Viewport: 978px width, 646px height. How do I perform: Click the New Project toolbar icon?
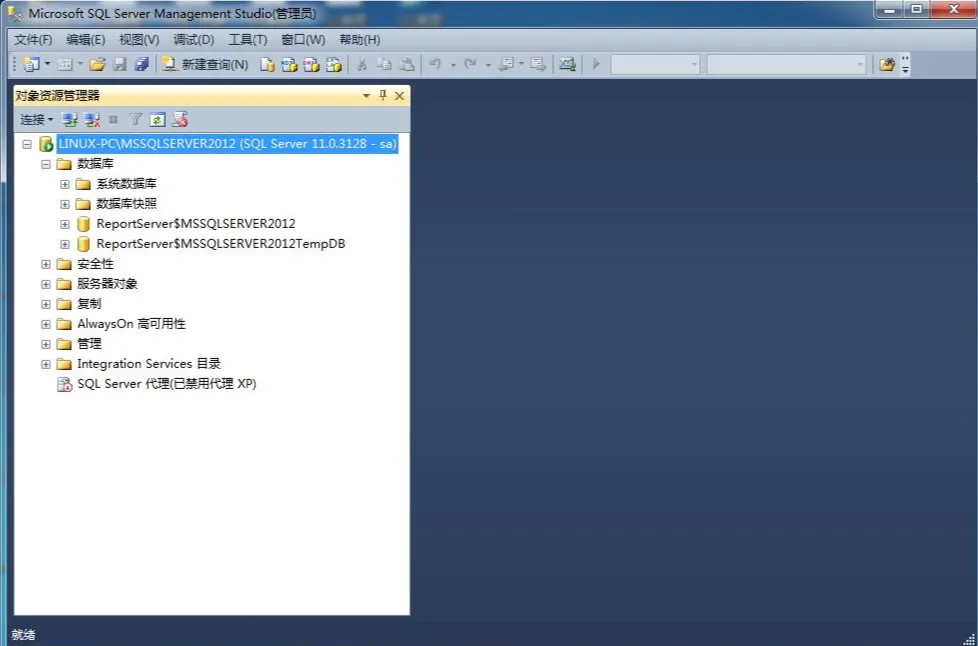[x=31, y=64]
